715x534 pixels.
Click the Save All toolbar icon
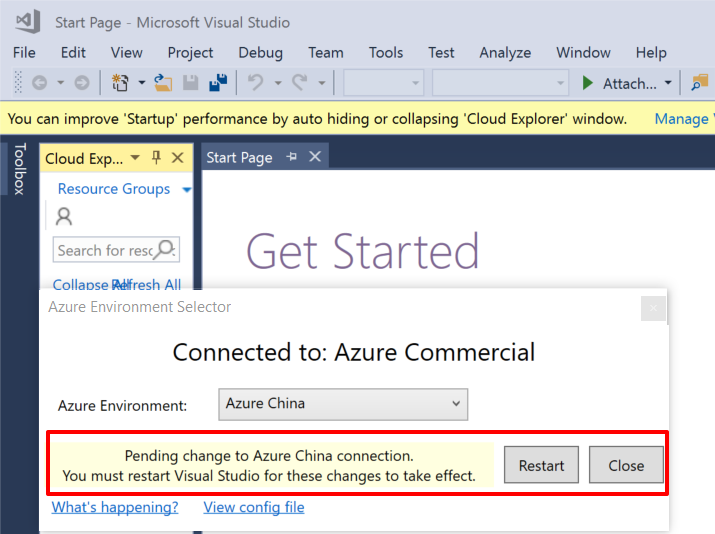(217, 83)
